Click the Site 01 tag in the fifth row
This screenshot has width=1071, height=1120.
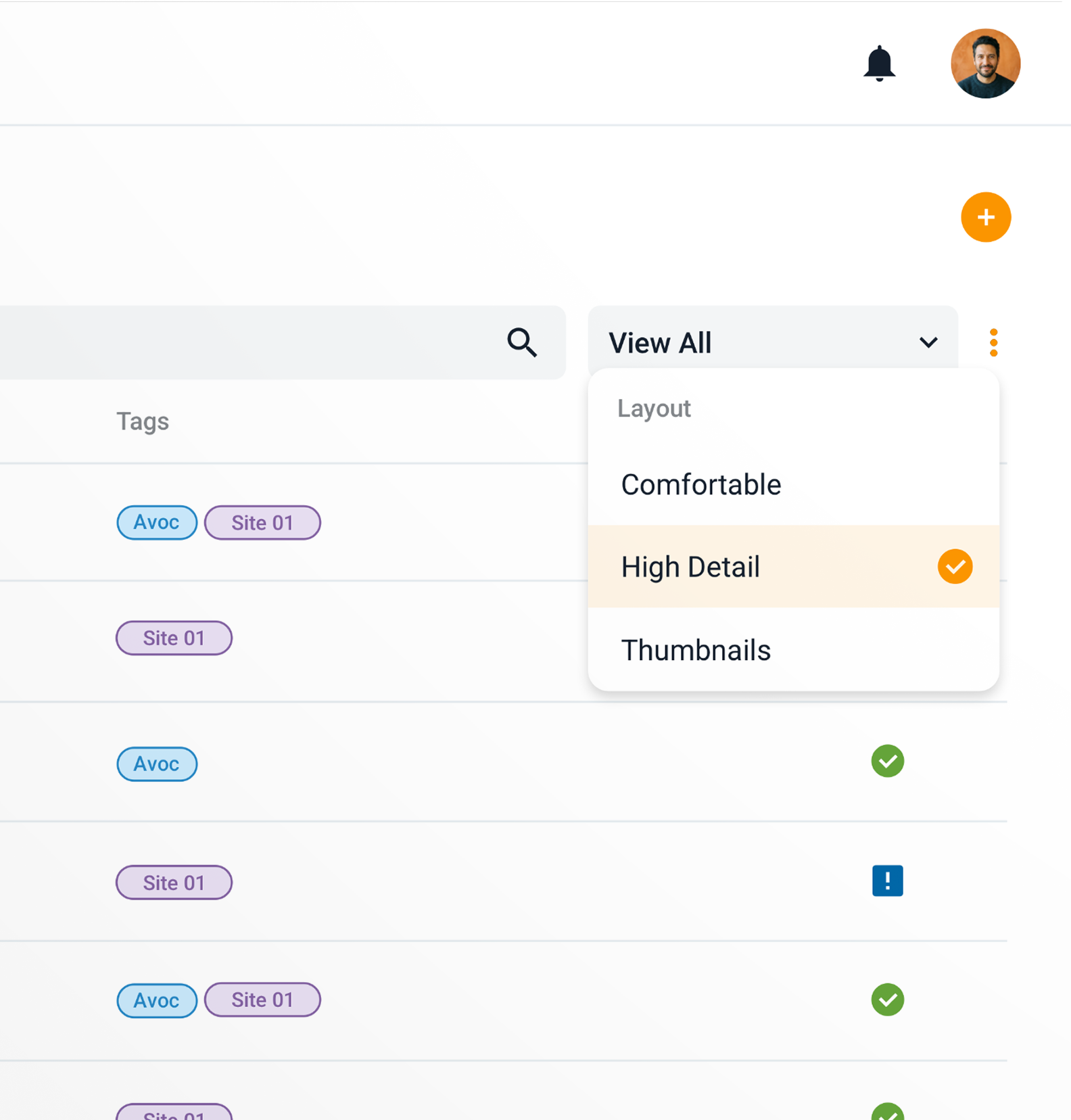coord(262,1000)
